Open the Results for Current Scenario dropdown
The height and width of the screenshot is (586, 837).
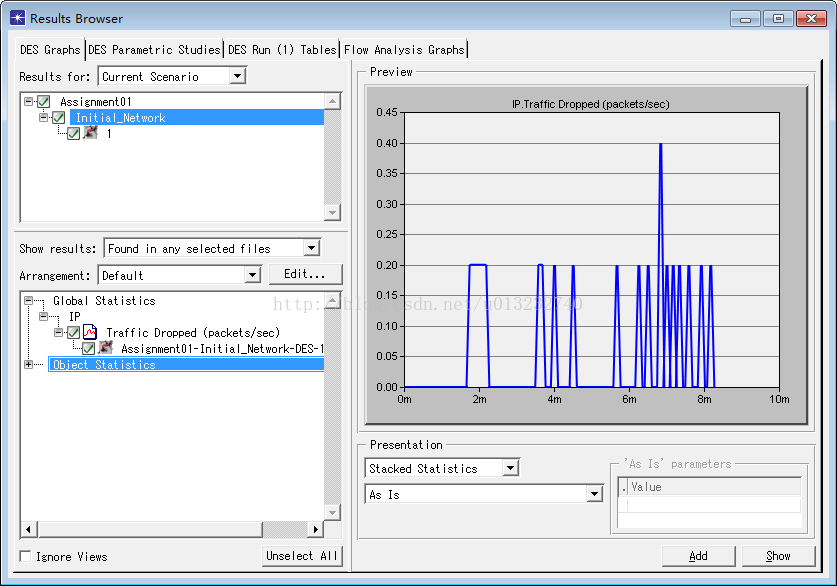[238, 76]
